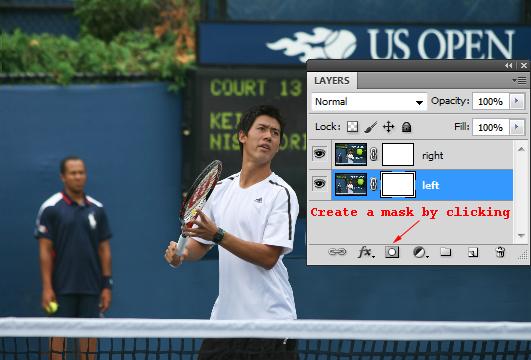This screenshot has height=360, width=531.
Task: Open the Fill slider arrow
Action: pos(517,127)
